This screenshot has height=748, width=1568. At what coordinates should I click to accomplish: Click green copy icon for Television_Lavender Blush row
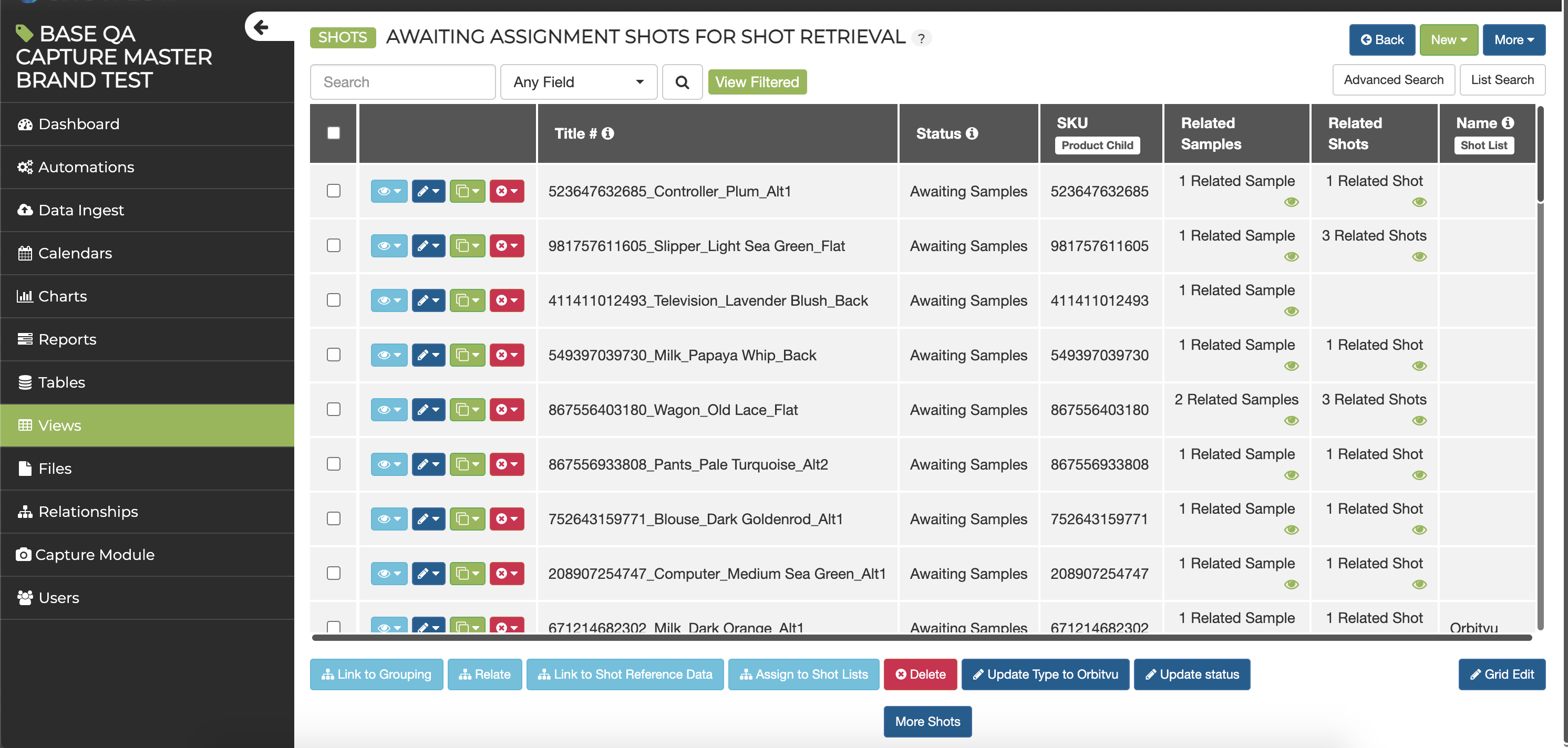click(467, 300)
